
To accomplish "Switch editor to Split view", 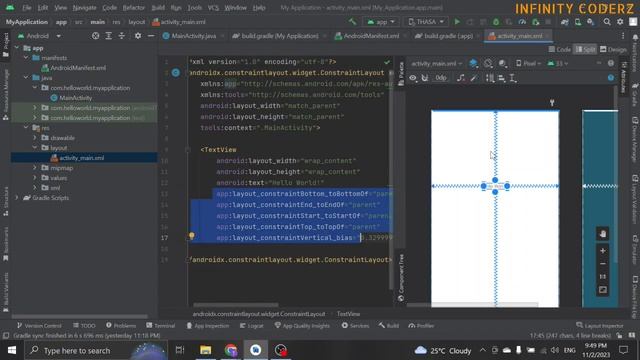I will 585,49.
